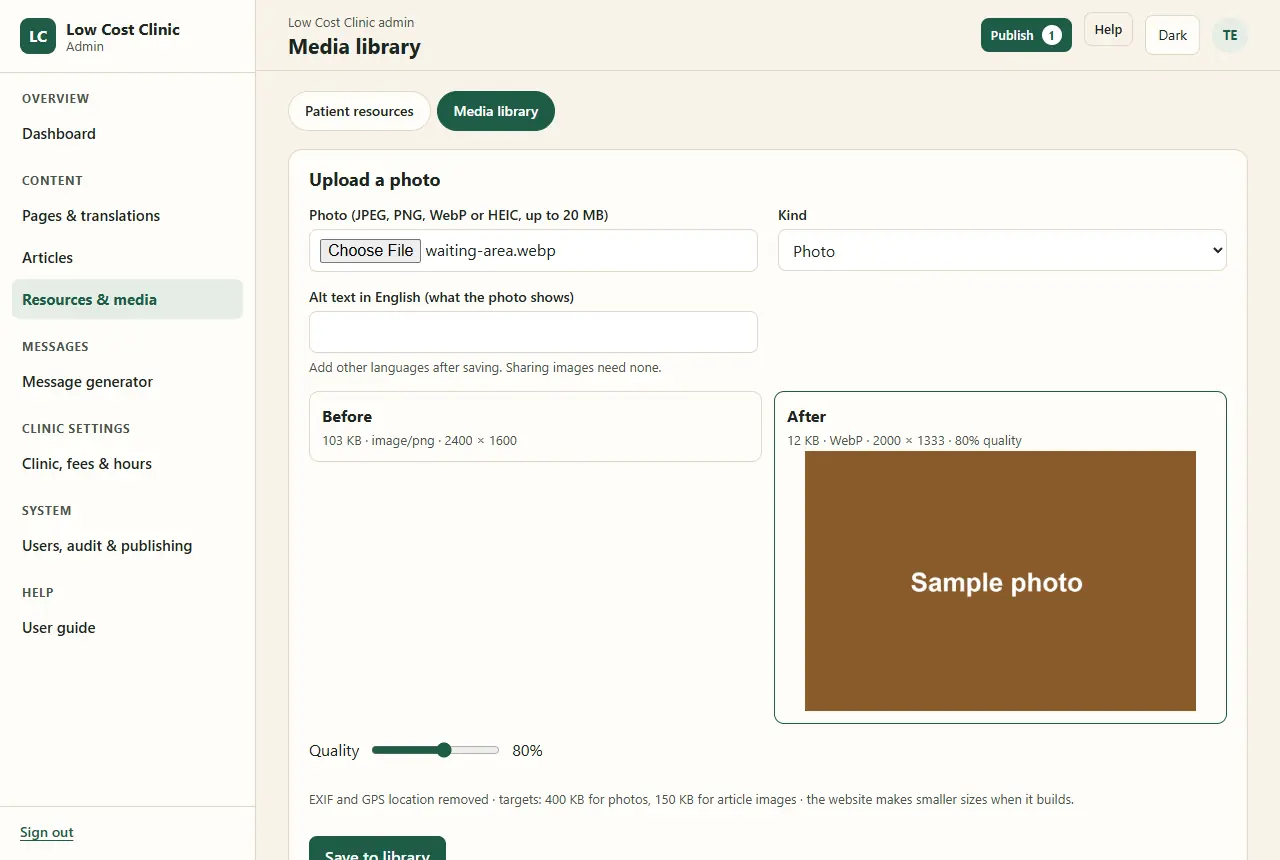Click the 'Photo (JPEG, PNG, WebP or HEIC' label
Viewport: 1280px width, 860px height.
click(x=459, y=215)
